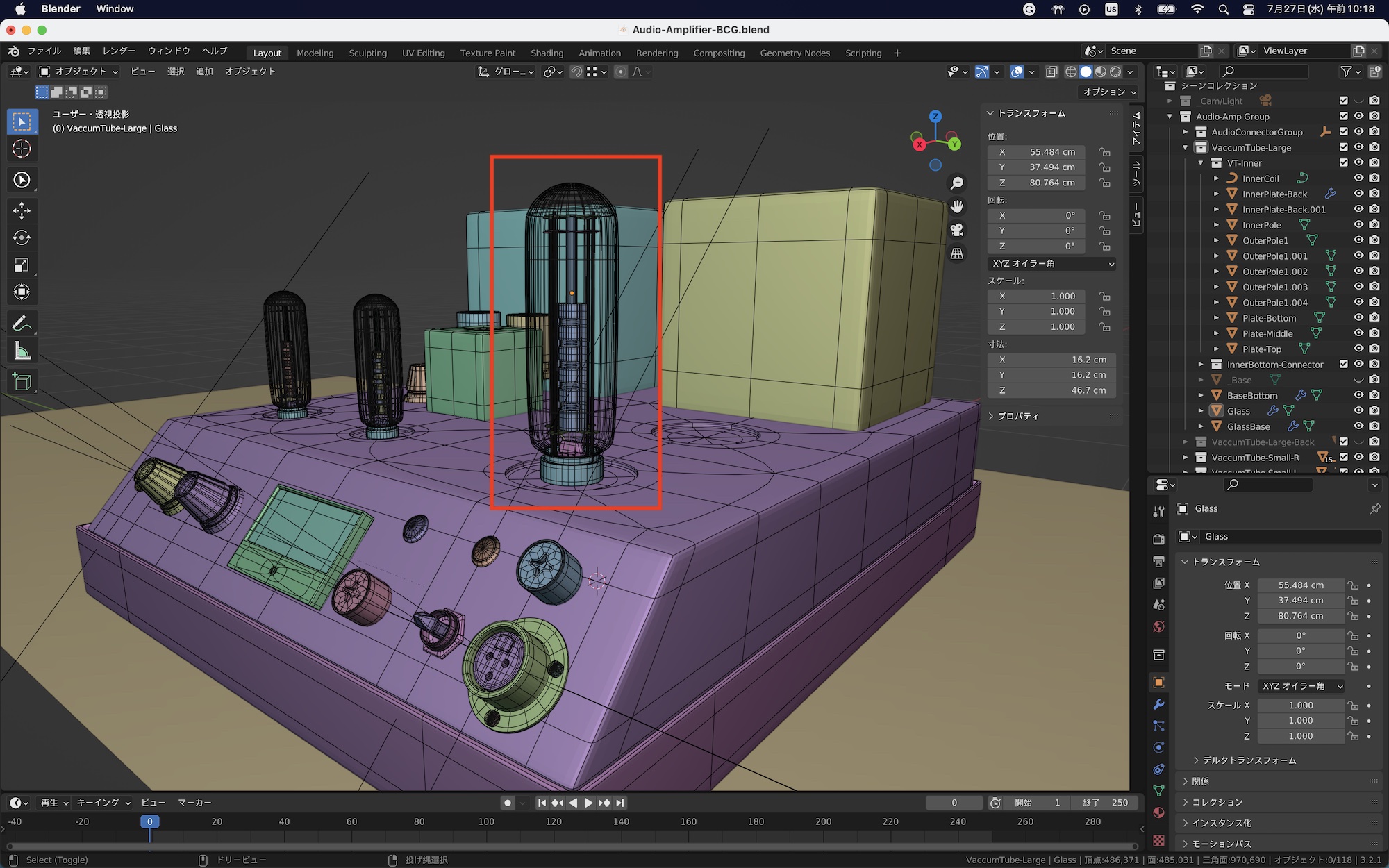
Task: Toggle camera view in viewport
Action: click(957, 230)
